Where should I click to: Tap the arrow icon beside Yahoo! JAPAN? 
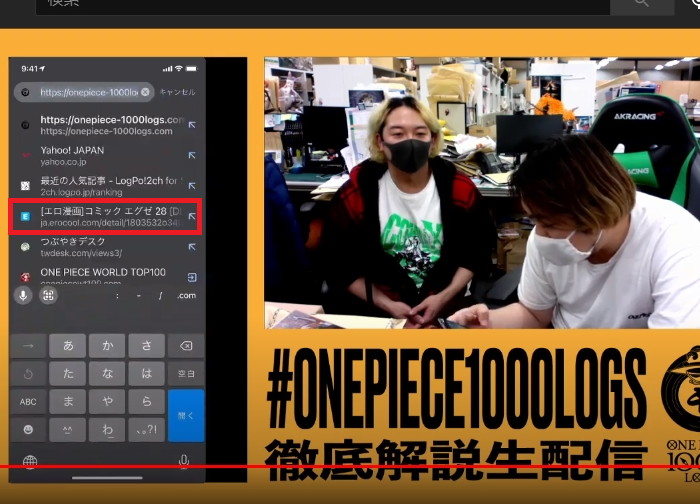[x=192, y=155]
